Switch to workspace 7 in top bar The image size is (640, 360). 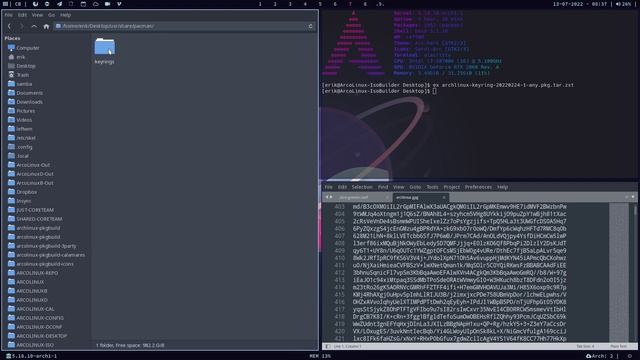click(350, 4)
